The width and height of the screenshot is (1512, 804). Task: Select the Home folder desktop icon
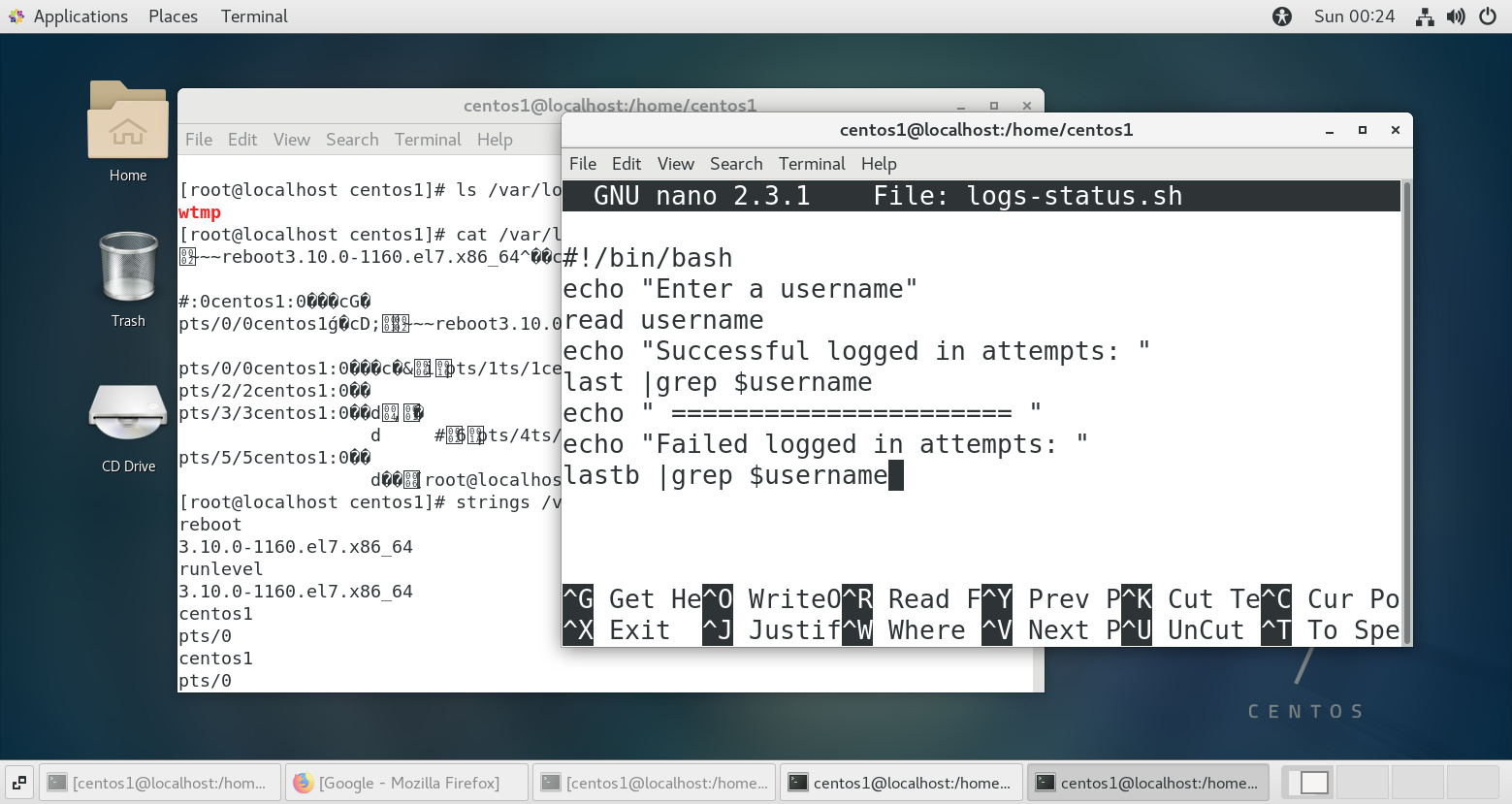point(128,132)
